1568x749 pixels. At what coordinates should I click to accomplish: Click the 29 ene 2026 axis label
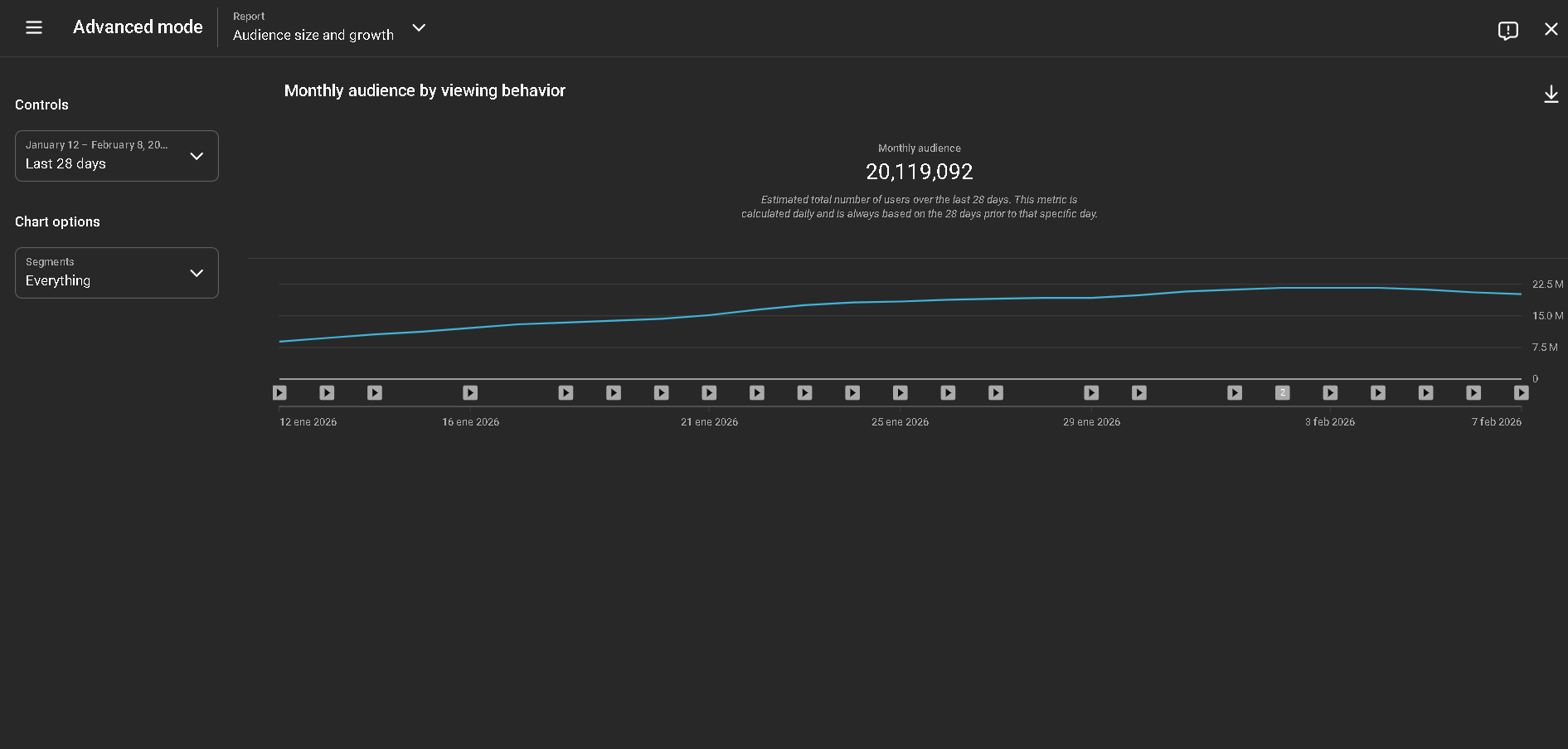click(x=1091, y=422)
